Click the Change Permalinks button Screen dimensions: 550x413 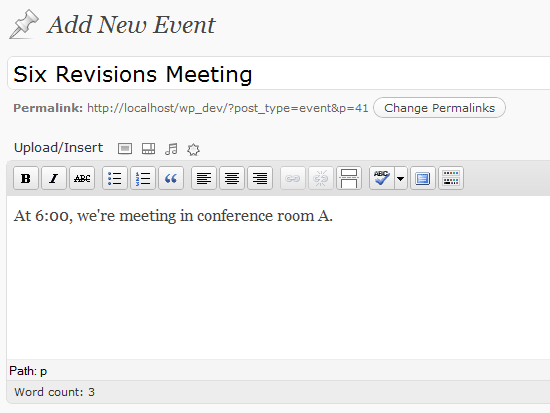tap(440, 108)
